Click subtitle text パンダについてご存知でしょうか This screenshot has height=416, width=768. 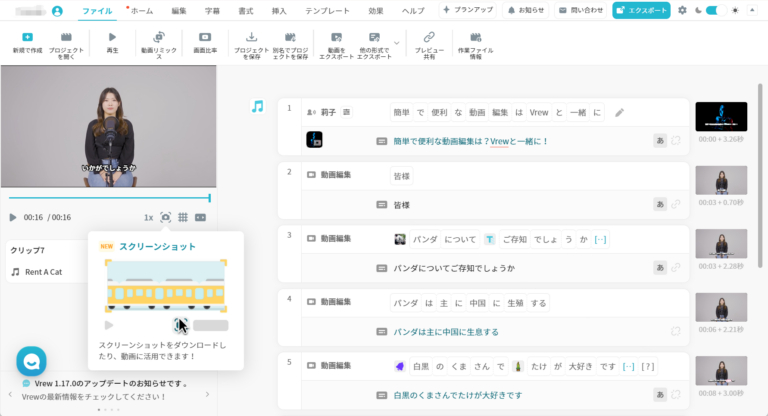(454, 268)
